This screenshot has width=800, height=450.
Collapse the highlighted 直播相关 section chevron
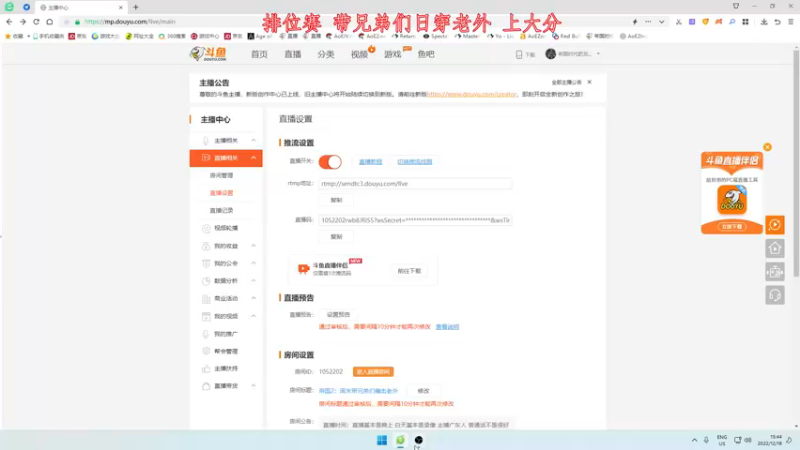click(254, 158)
